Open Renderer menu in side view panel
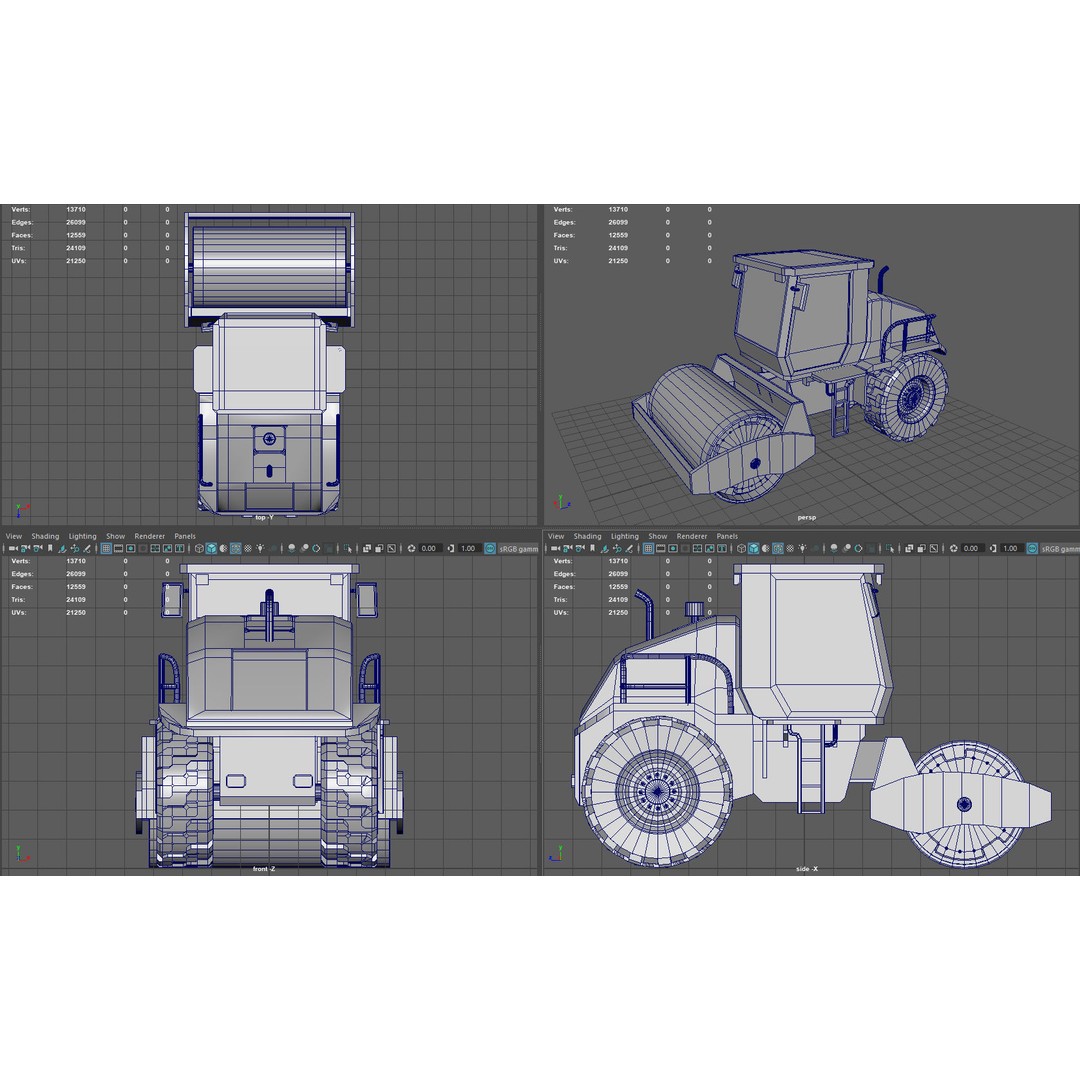 coord(692,536)
